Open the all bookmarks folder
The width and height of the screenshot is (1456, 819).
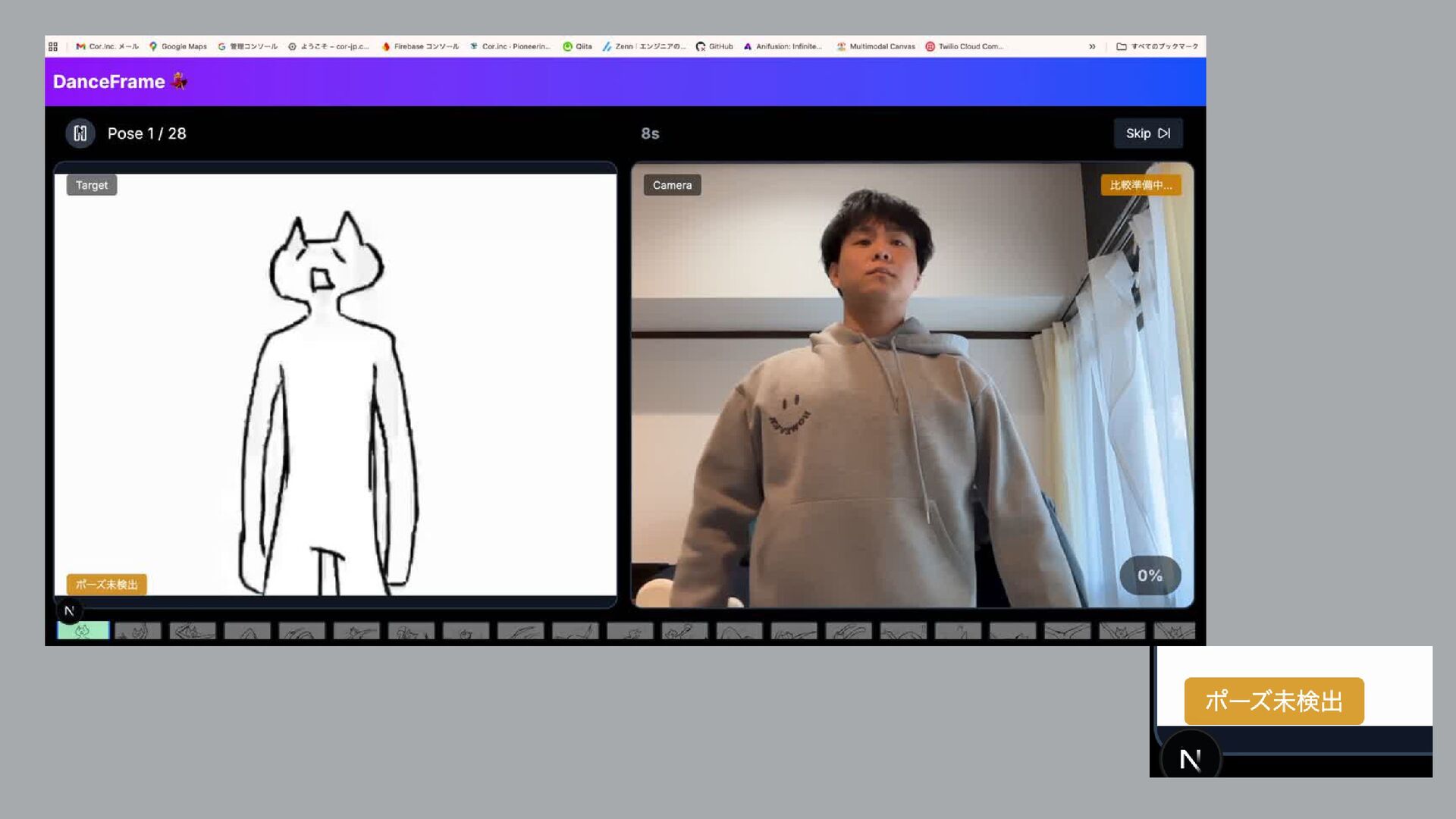tap(1157, 46)
